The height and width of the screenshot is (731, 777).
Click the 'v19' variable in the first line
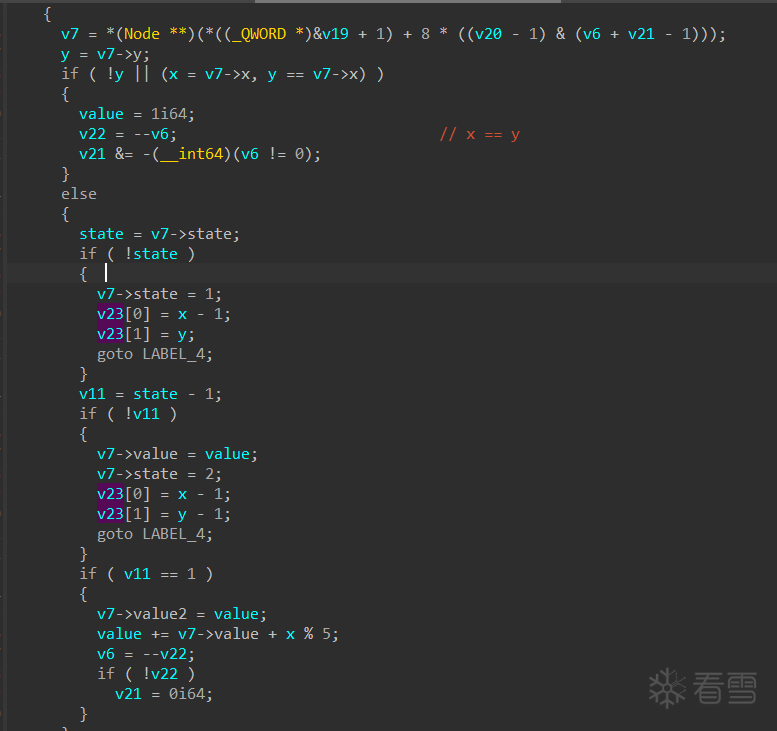pyautogui.click(x=335, y=34)
